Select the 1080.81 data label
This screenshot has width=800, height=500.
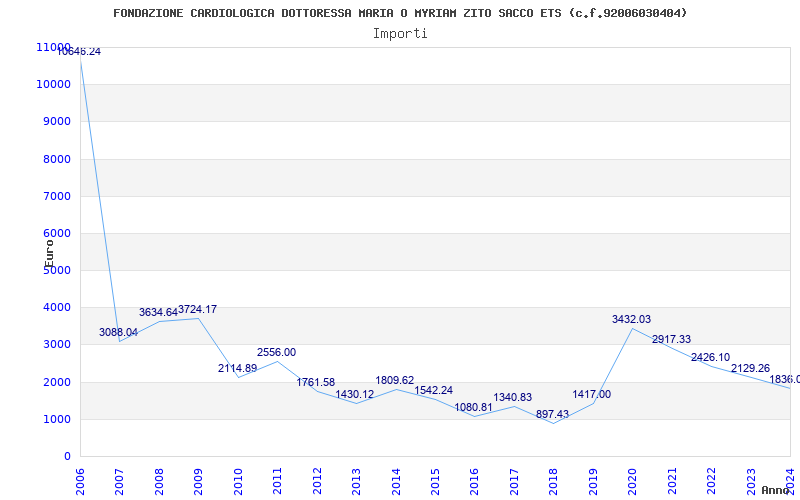point(473,408)
